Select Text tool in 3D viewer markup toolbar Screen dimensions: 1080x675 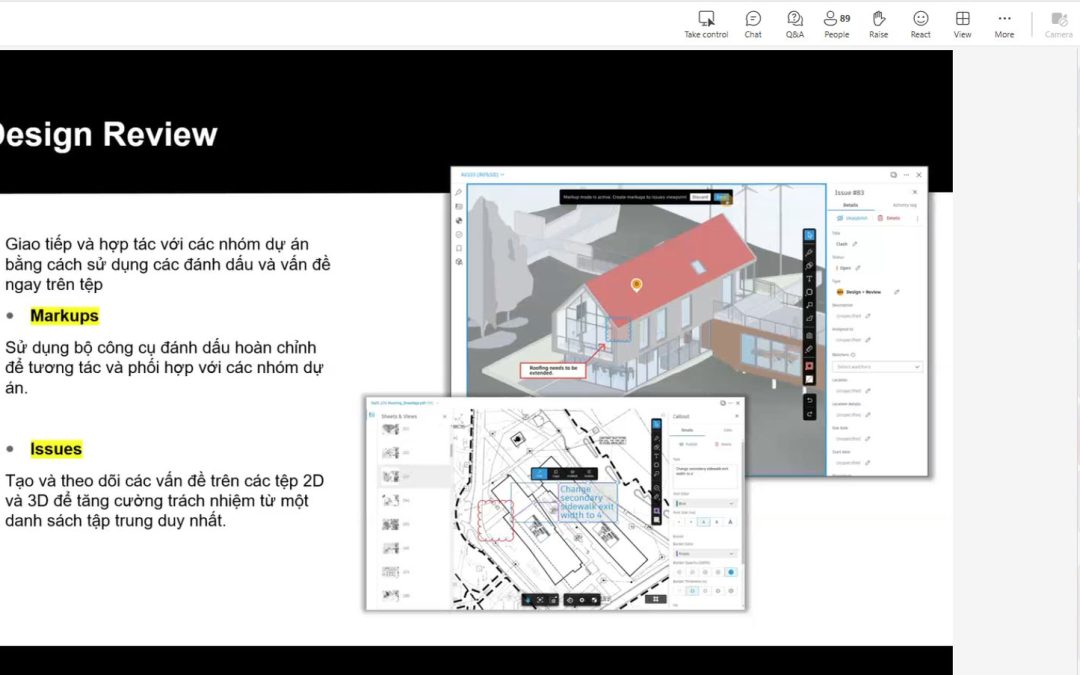point(809,279)
